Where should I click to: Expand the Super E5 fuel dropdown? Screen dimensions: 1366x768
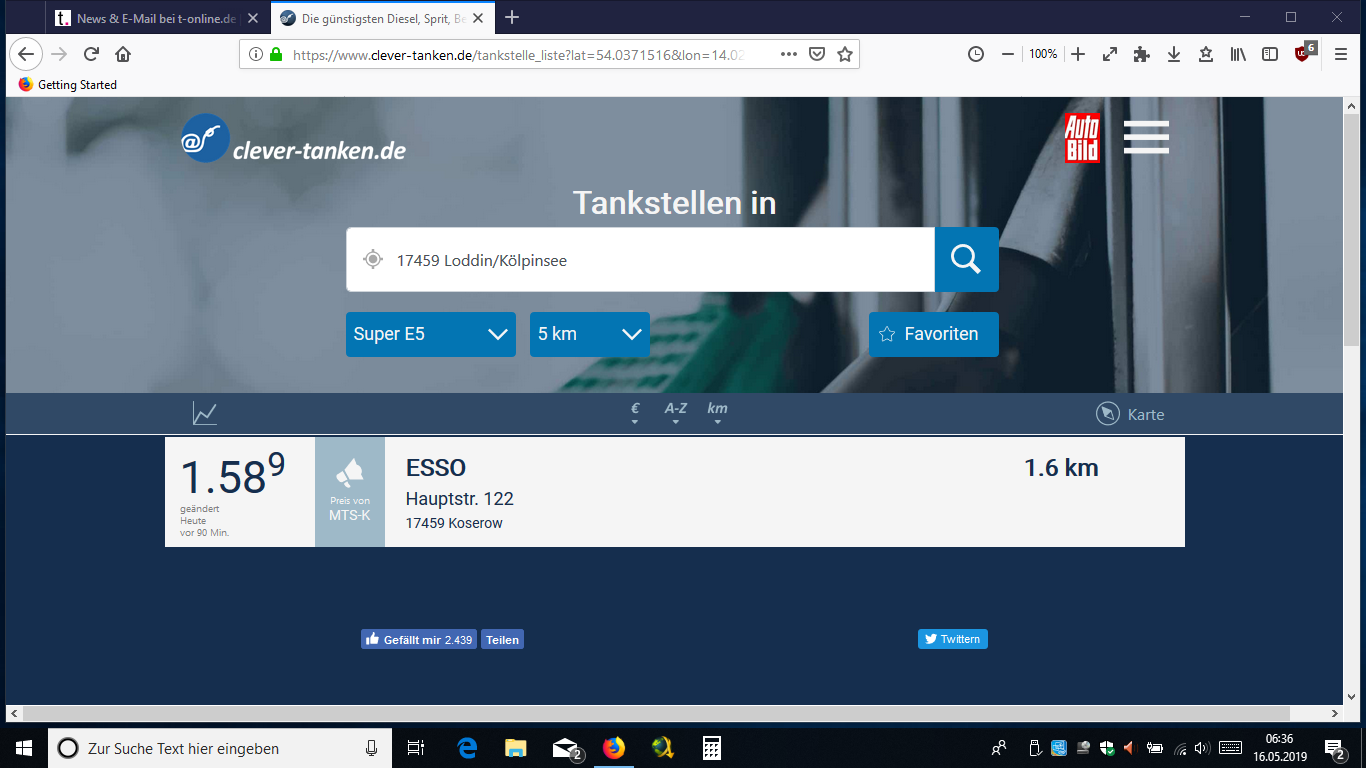(x=430, y=334)
